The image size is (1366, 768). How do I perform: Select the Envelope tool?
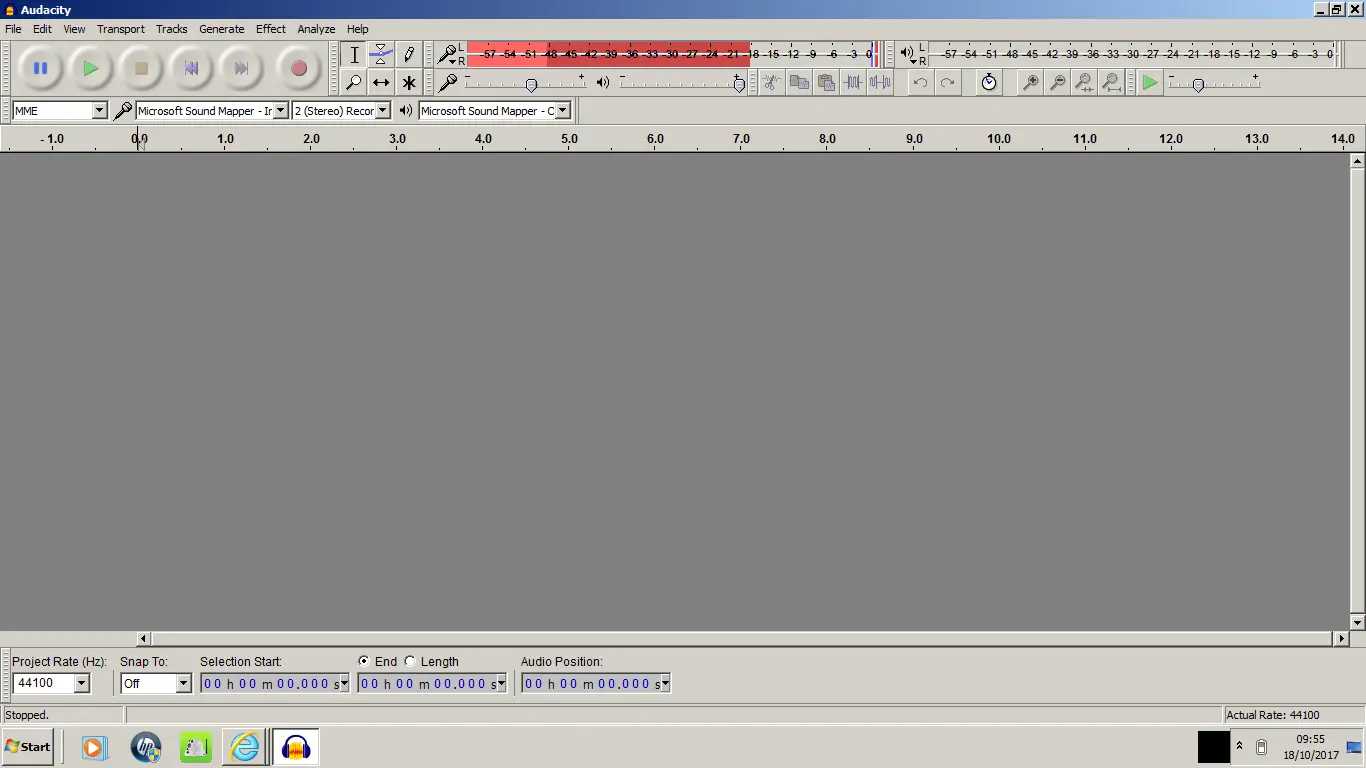tap(380, 54)
